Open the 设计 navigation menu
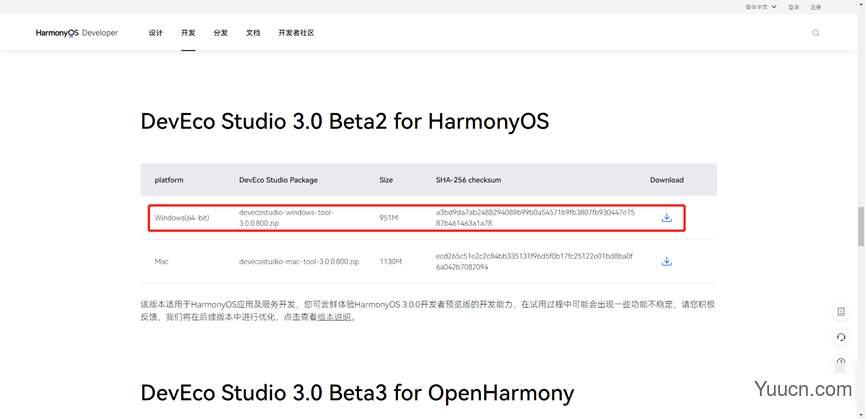Image resolution: width=865 pixels, height=419 pixels. (156, 33)
